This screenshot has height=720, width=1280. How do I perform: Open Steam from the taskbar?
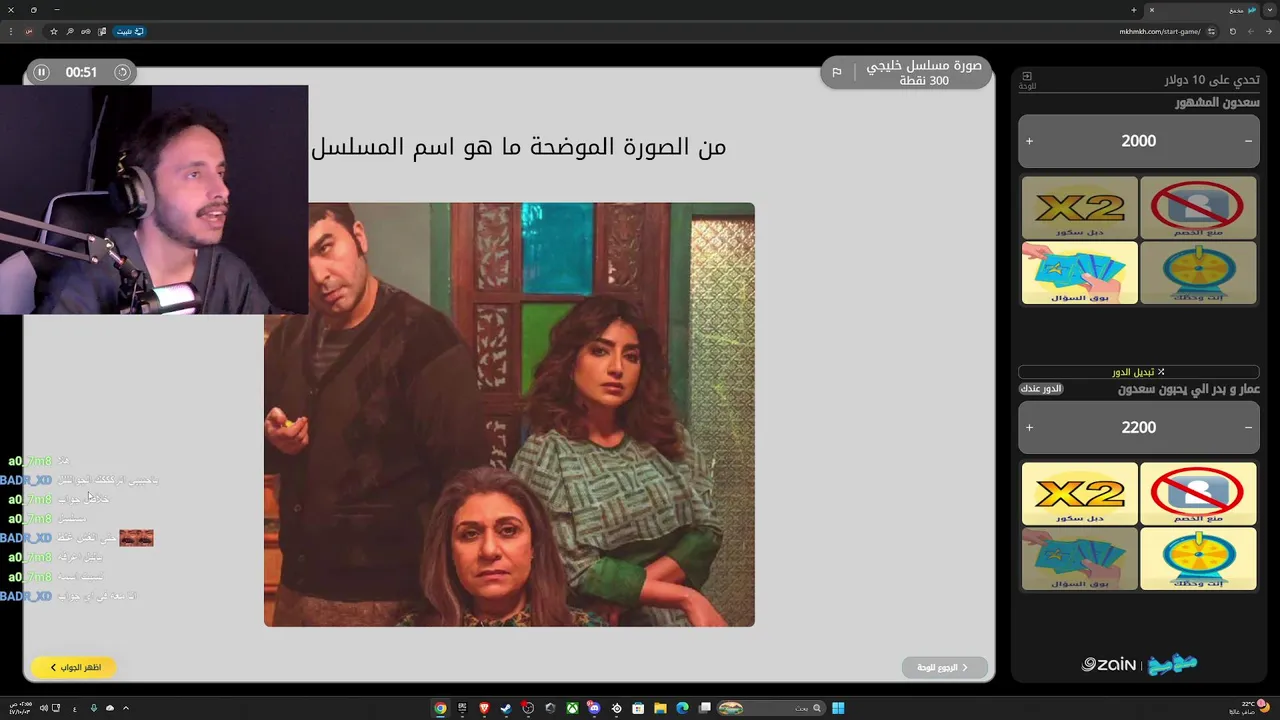tap(506, 708)
